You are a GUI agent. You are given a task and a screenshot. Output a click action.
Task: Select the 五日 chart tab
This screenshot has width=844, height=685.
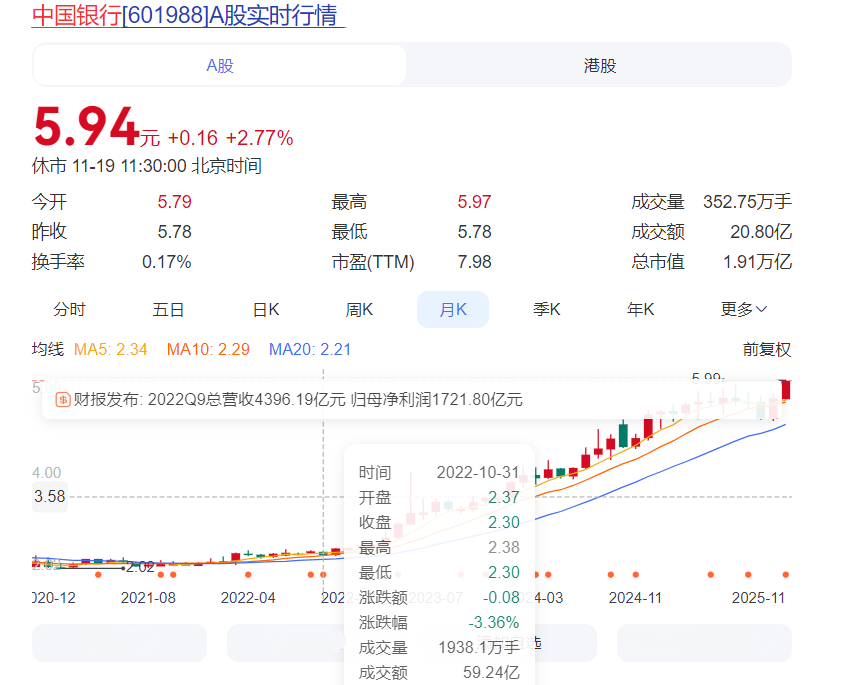pyautogui.click(x=168, y=309)
